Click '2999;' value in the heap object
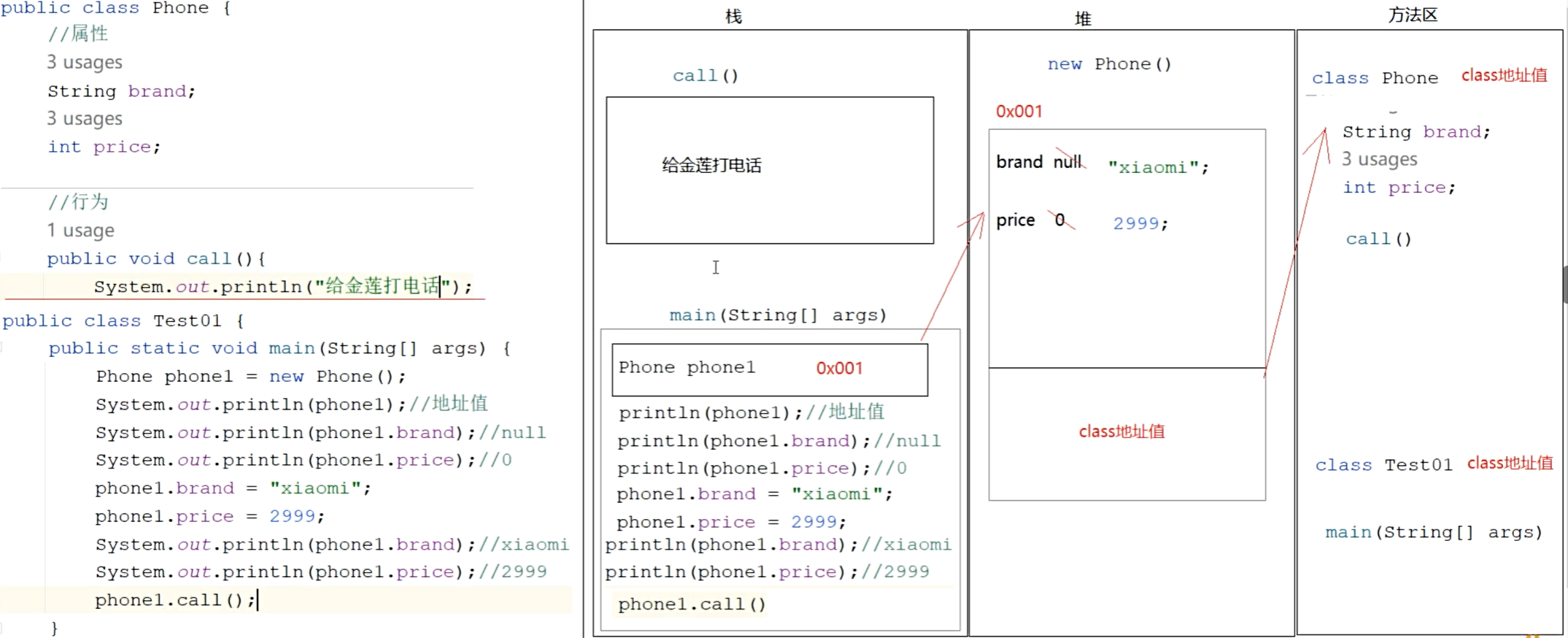The image size is (1568, 638). point(1141,224)
